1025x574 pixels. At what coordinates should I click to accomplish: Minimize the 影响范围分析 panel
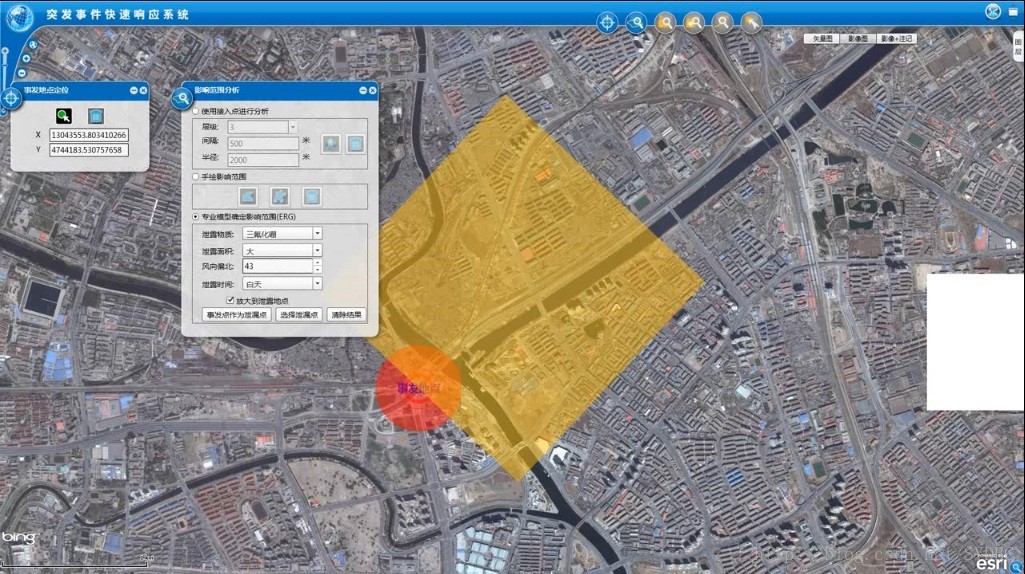pyautogui.click(x=359, y=90)
